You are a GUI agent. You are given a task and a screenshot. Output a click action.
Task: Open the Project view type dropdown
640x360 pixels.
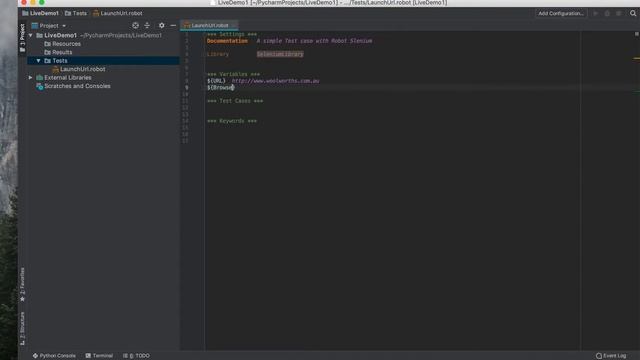(x=49, y=25)
